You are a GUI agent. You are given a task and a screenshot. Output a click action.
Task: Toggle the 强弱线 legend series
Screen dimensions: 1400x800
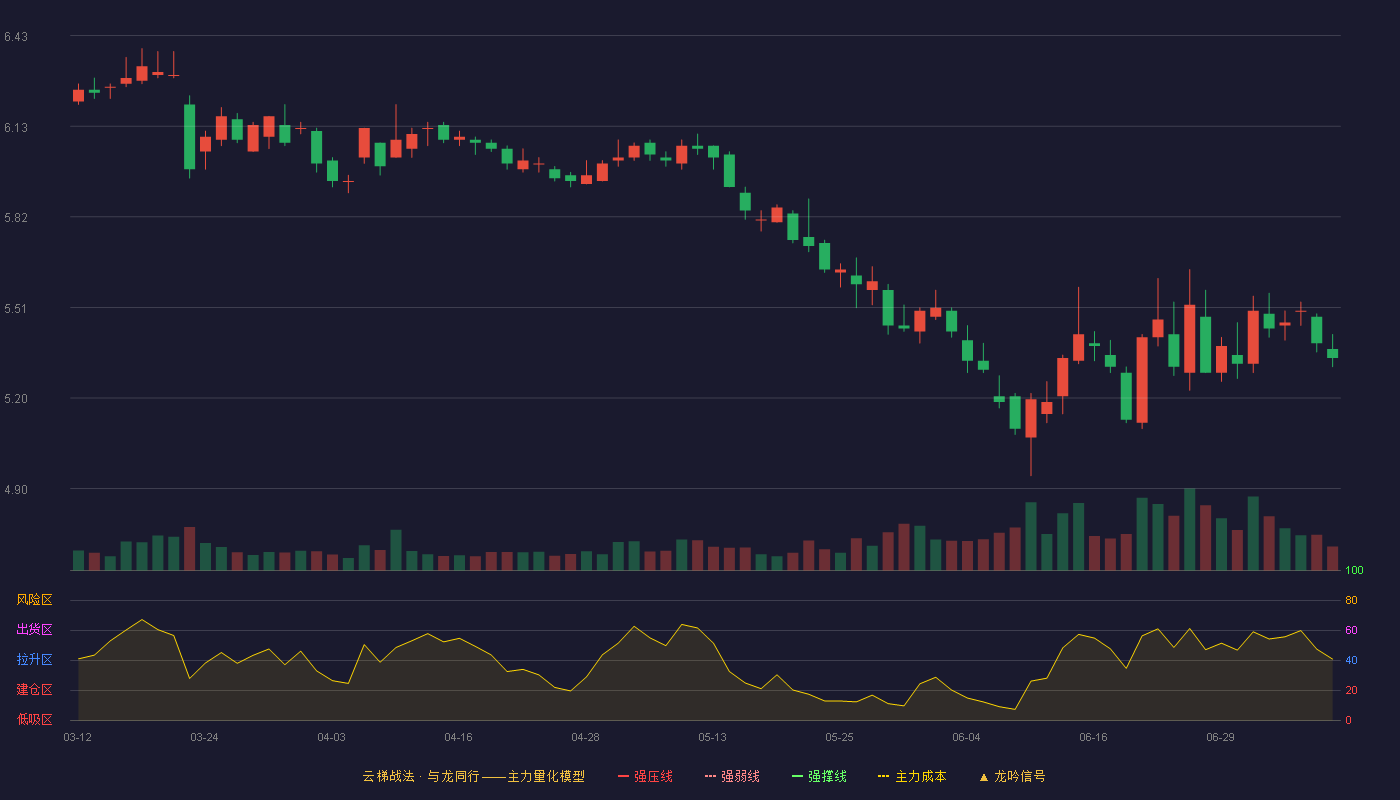coord(732,776)
